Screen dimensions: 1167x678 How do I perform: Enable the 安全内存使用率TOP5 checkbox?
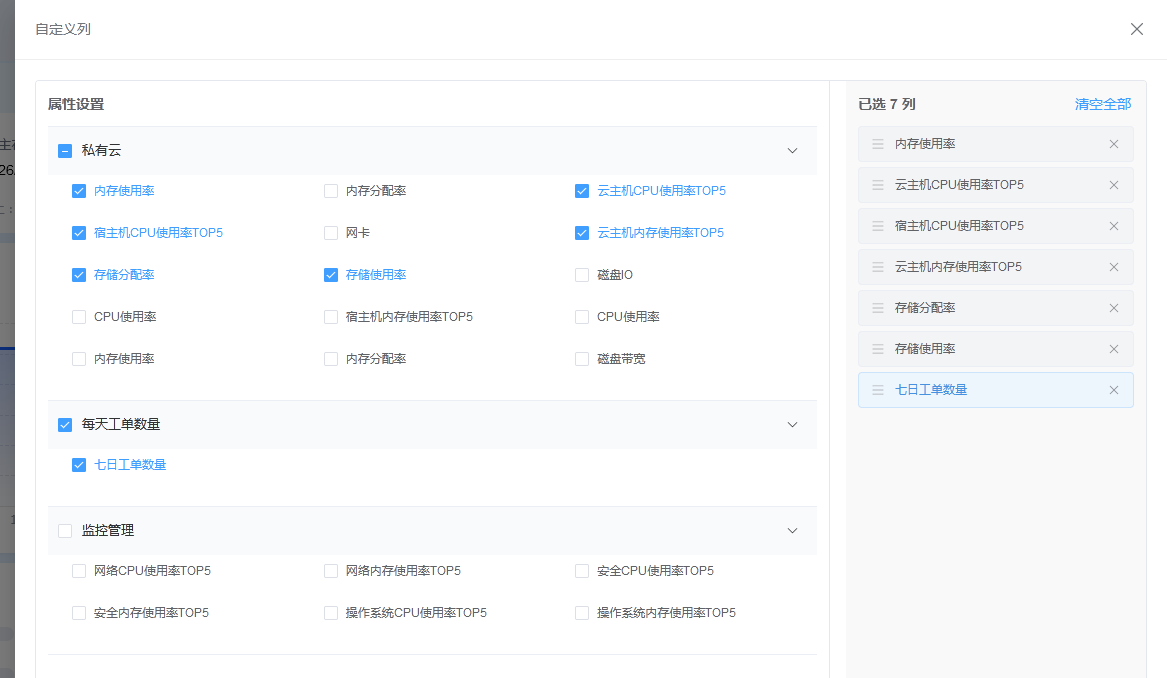point(79,613)
